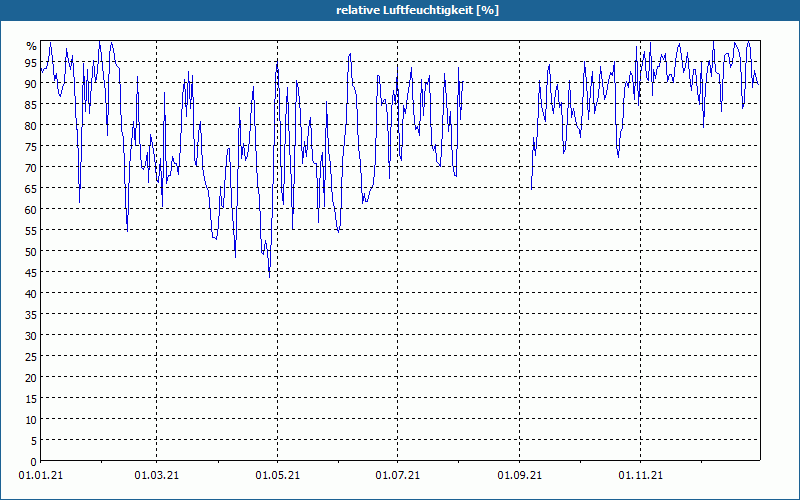
Task: Click the 01.03.21 date label
Action: point(157,476)
